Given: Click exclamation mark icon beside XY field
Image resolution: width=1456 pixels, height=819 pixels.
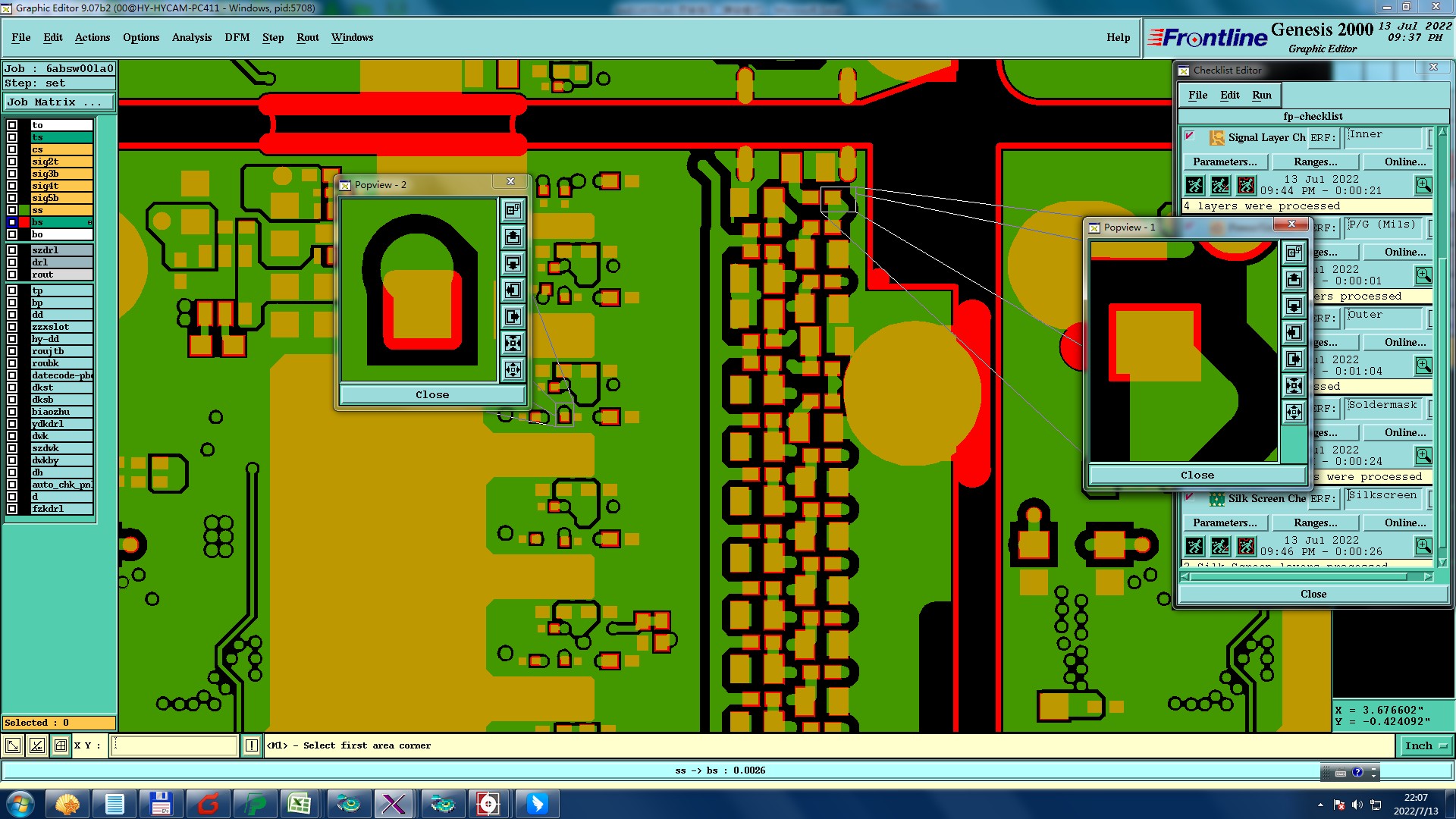Looking at the screenshot, I should [252, 745].
